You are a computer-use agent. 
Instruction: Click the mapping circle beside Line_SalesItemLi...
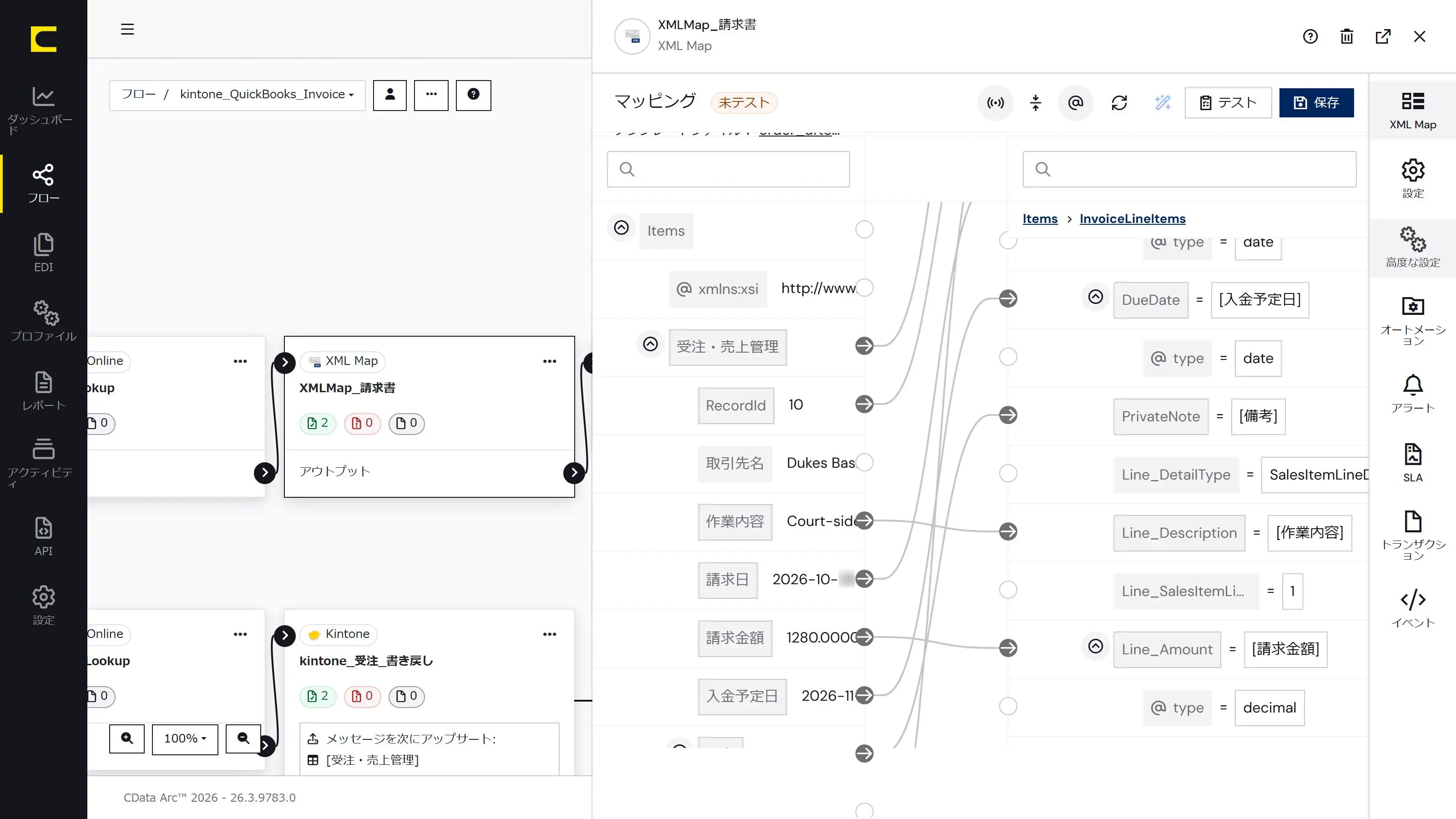pos(1008,590)
